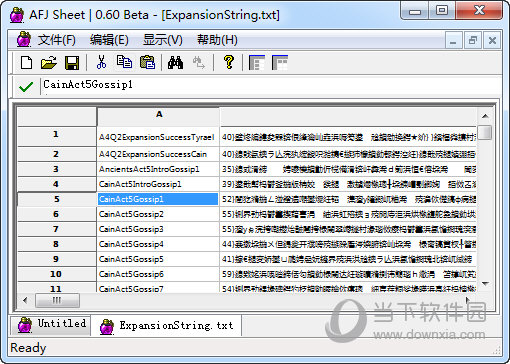Open the 编辑(E) menu

109,40
